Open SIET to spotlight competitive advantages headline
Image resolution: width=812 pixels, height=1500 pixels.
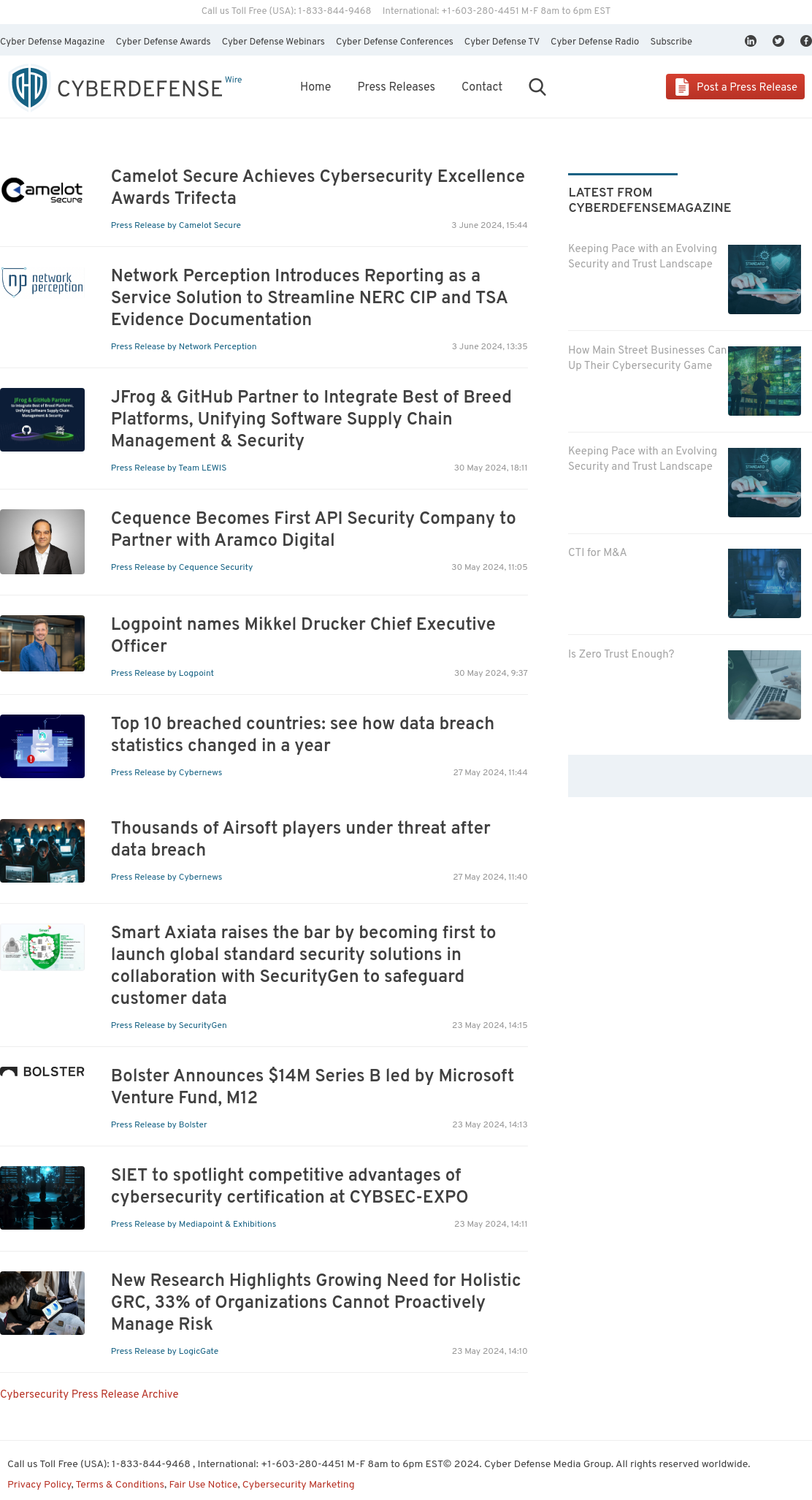coord(289,1186)
